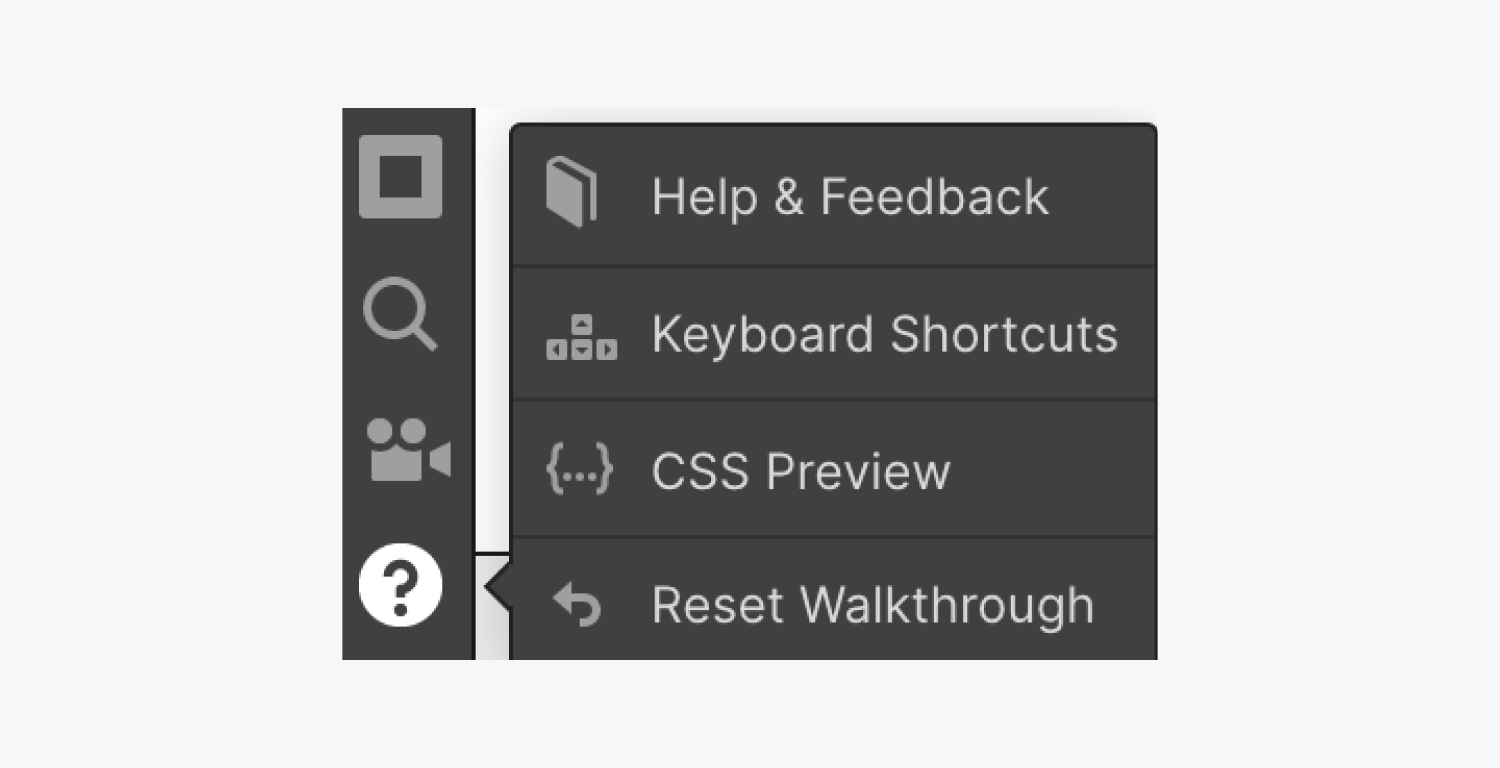Click the "Help & Feedback" text label
The width and height of the screenshot is (1500, 768).
(x=850, y=196)
